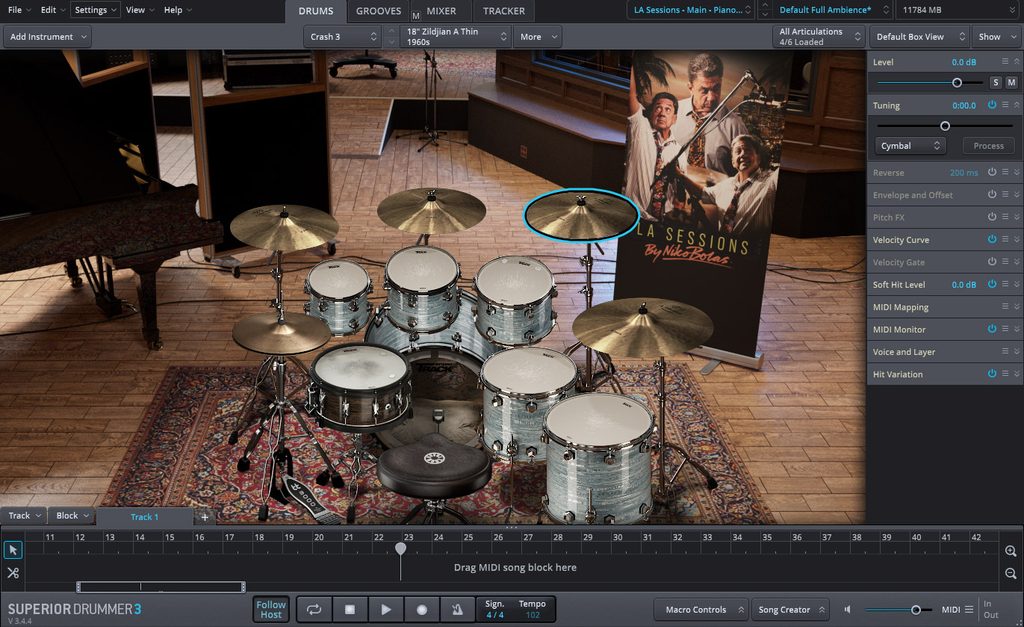1024x627 pixels.
Task: Open the Tuning section menu icon
Action: click(1005, 104)
